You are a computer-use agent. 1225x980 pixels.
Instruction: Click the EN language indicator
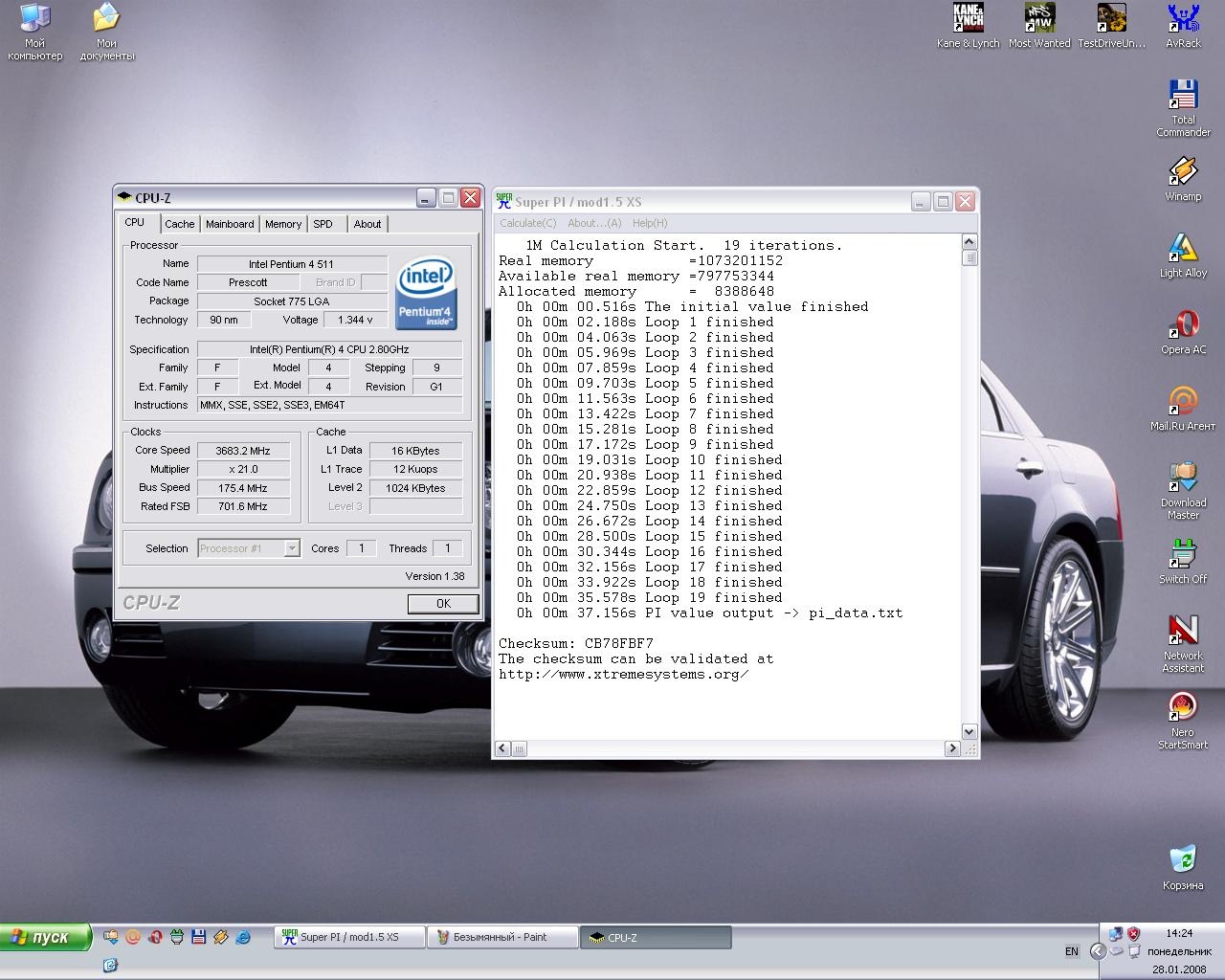tap(1072, 951)
